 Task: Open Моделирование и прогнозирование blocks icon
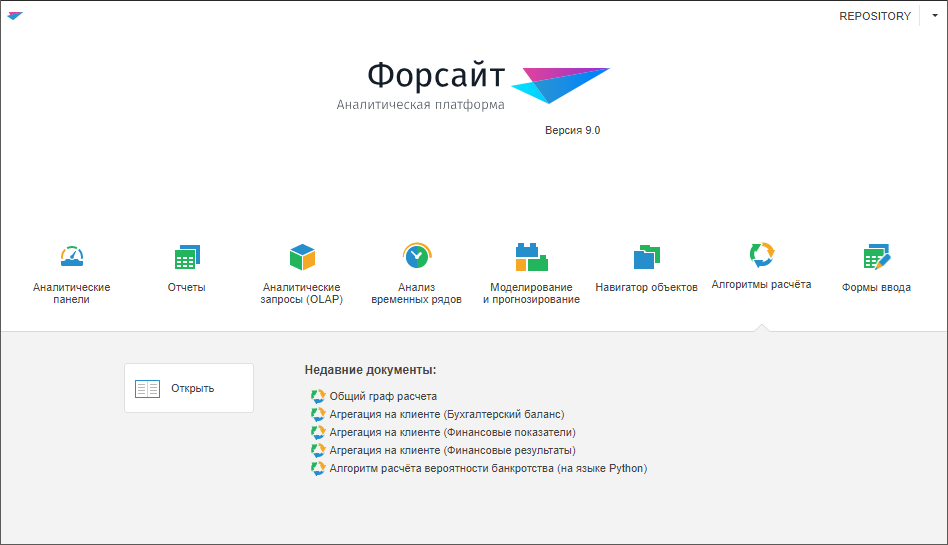pyautogui.click(x=531, y=257)
